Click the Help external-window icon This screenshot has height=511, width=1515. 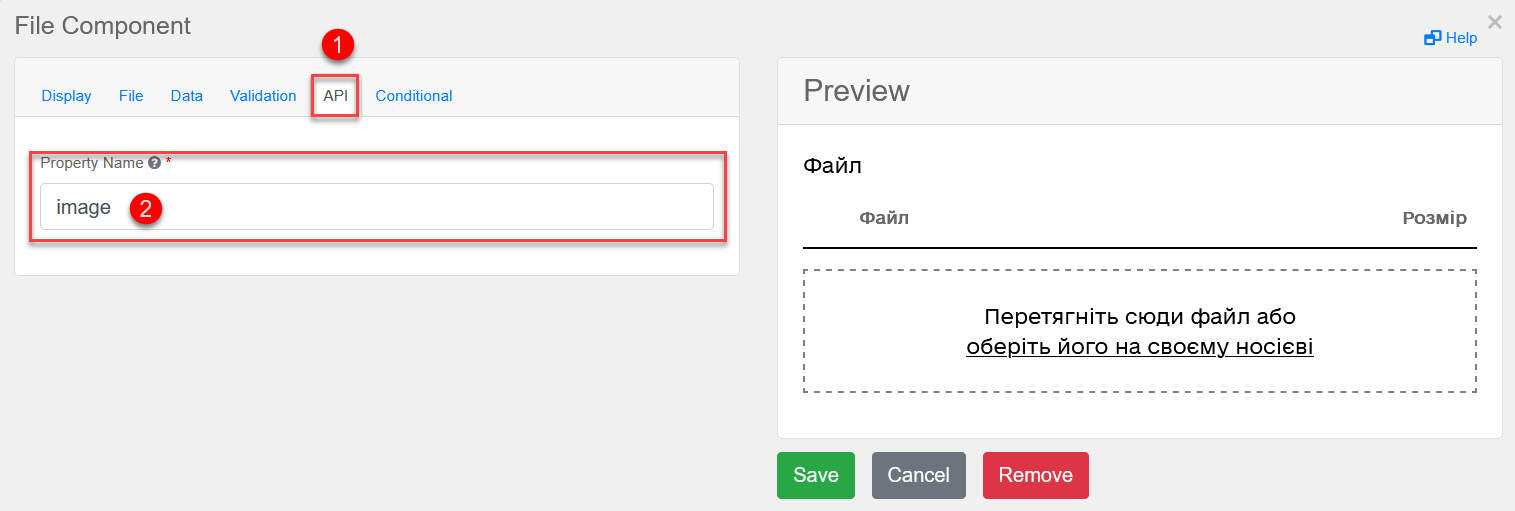pos(1432,38)
